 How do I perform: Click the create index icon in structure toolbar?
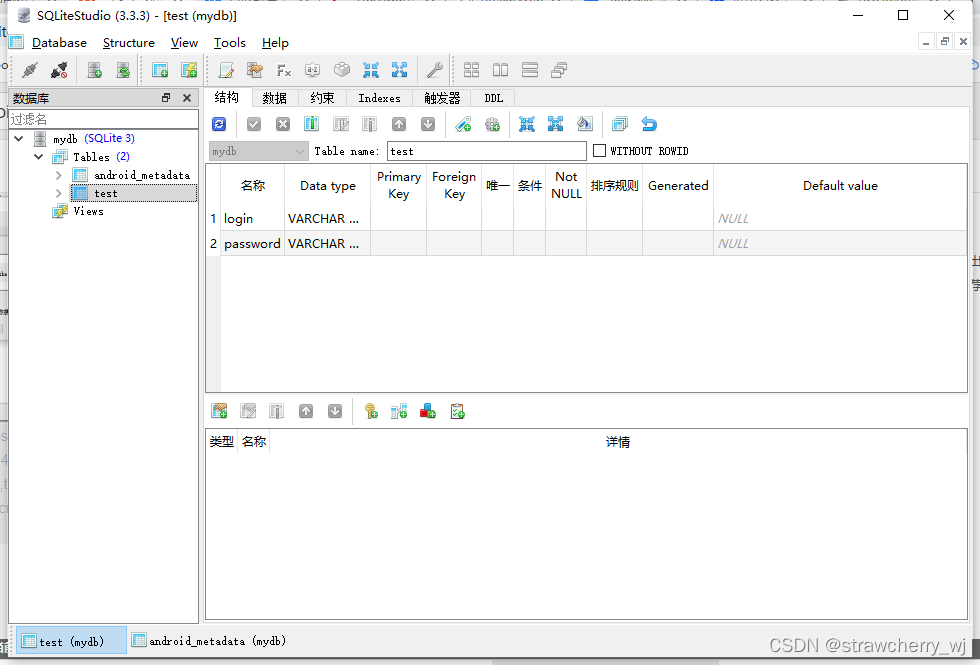point(463,124)
